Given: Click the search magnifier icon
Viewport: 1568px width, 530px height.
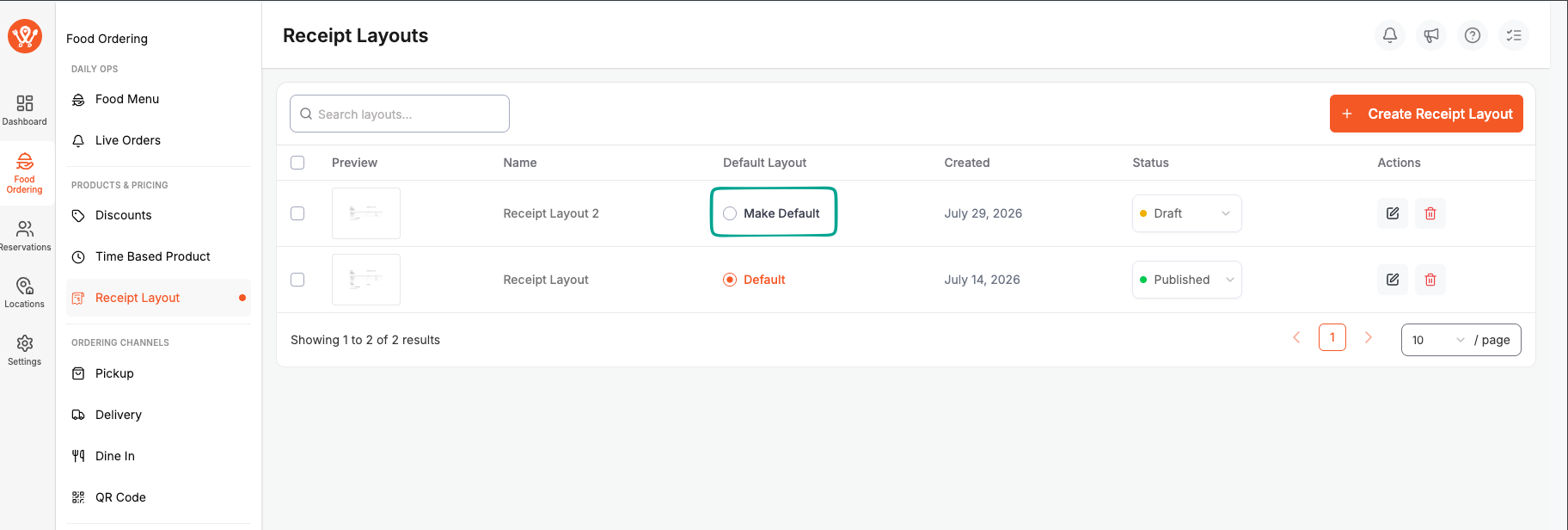Looking at the screenshot, I should pos(306,114).
